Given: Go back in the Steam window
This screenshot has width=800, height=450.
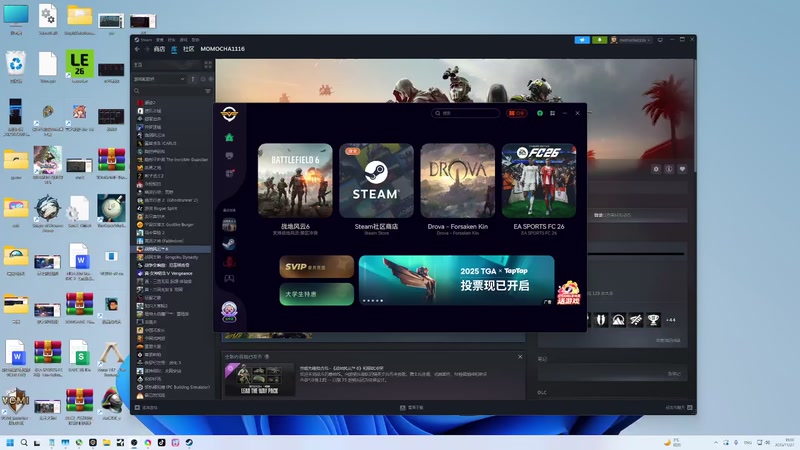Looking at the screenshot, I should click(137, 49).
